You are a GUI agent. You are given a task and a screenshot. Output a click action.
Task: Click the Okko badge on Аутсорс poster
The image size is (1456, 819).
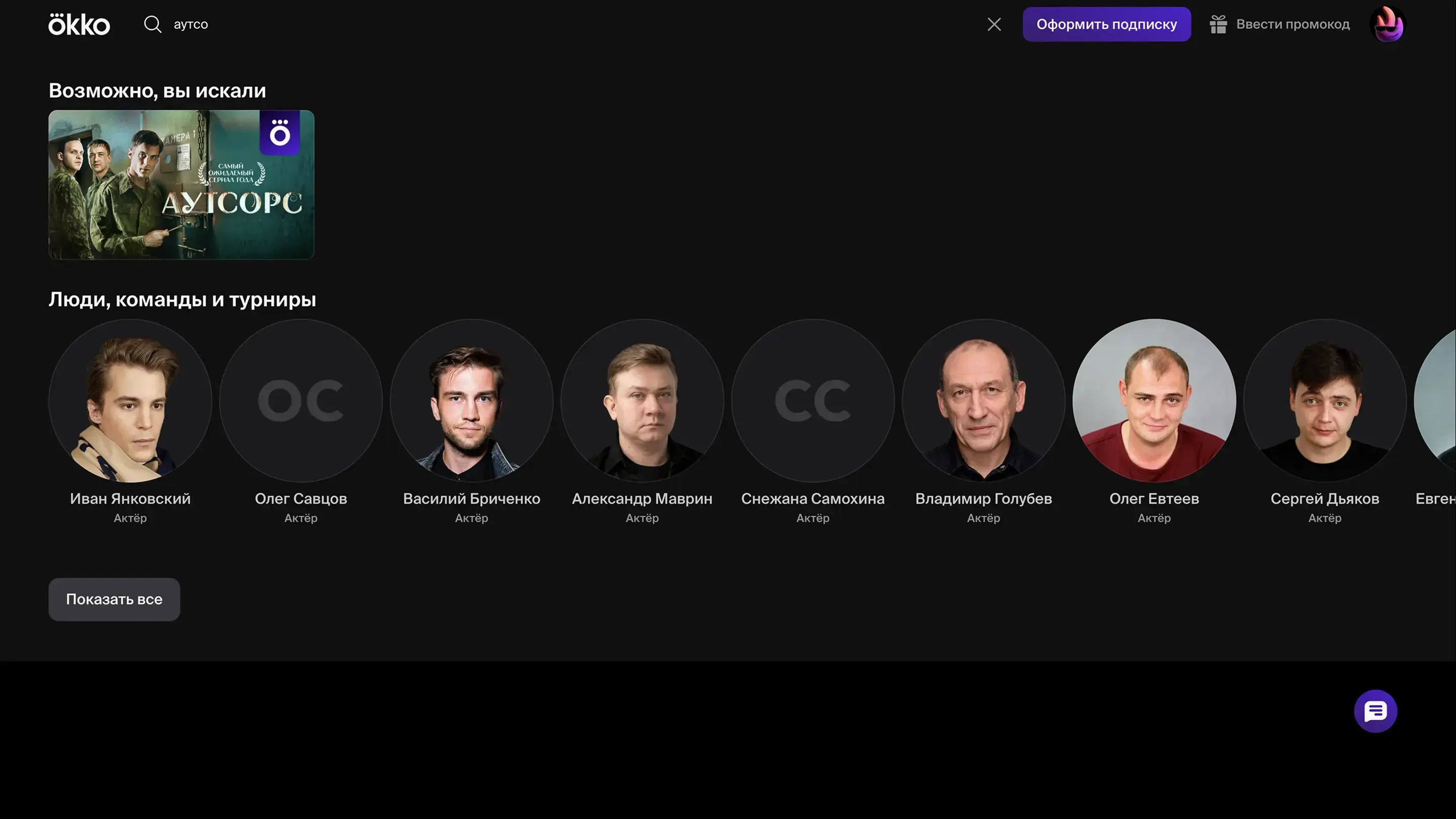click(x=280, y=133)
